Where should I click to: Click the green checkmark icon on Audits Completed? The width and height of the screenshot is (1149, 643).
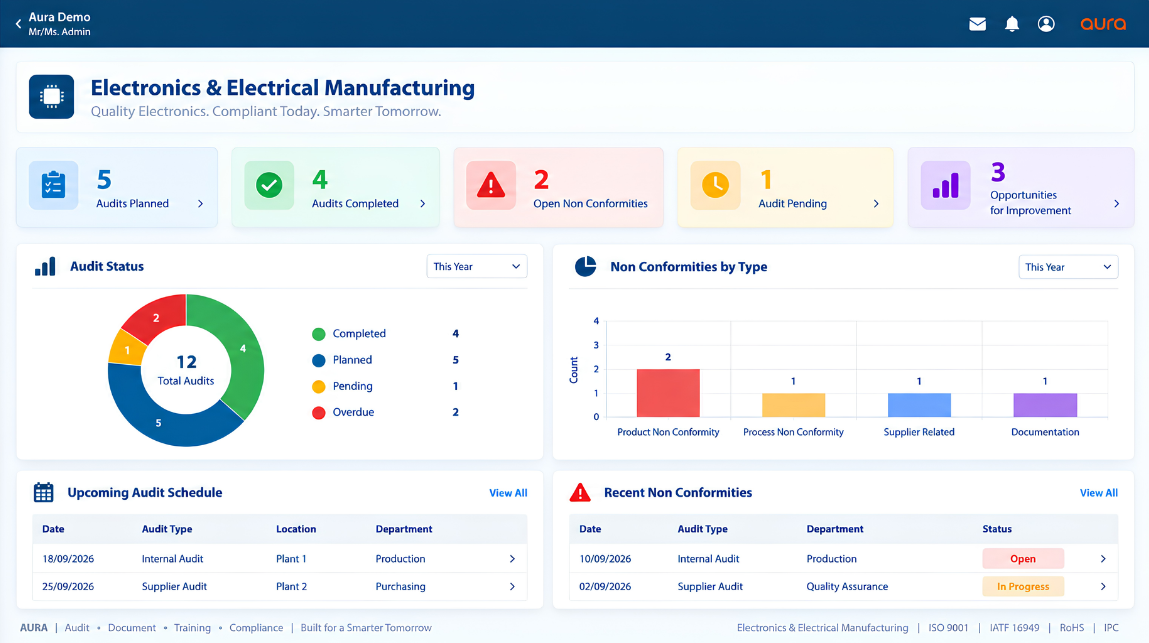pos(269,185)
